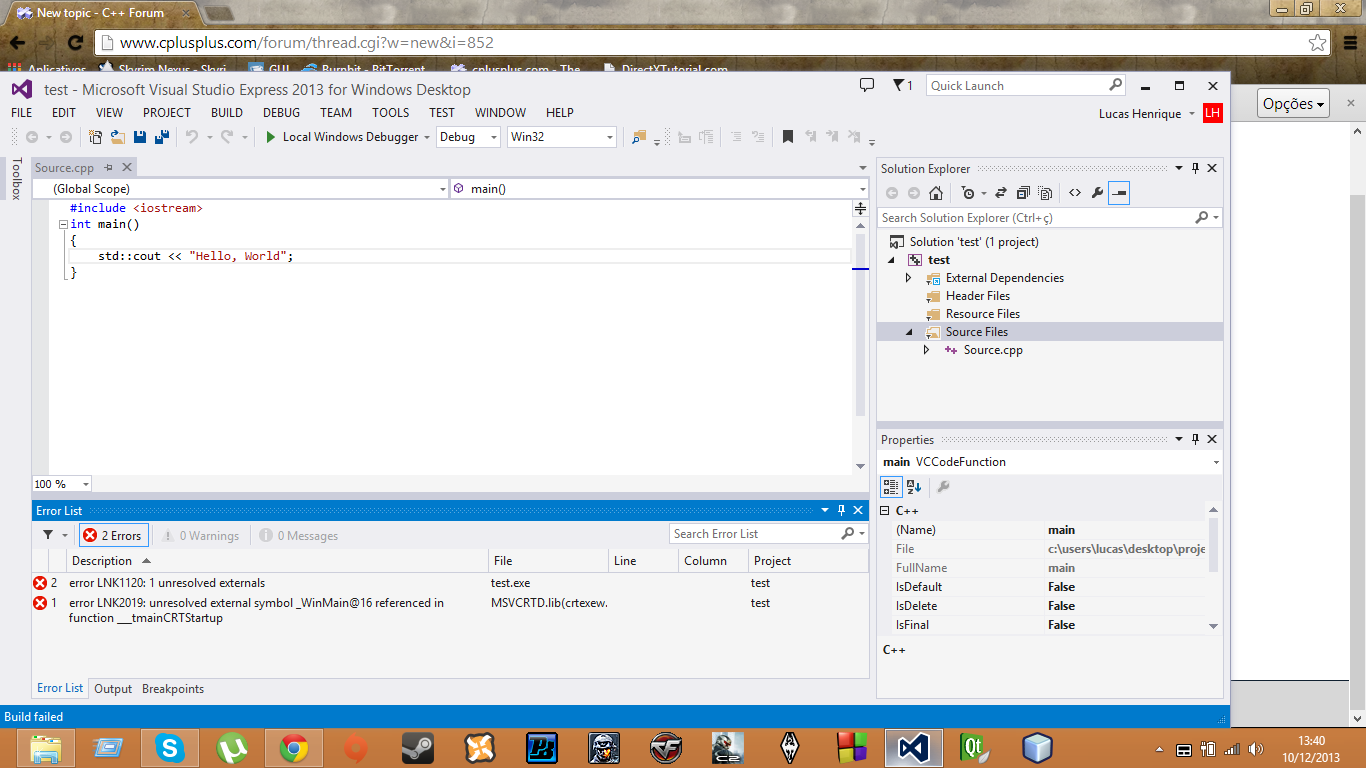The image size is (1366, 768).
Task: Toggle the 0 Warnings filter
Action: (200, 535)
